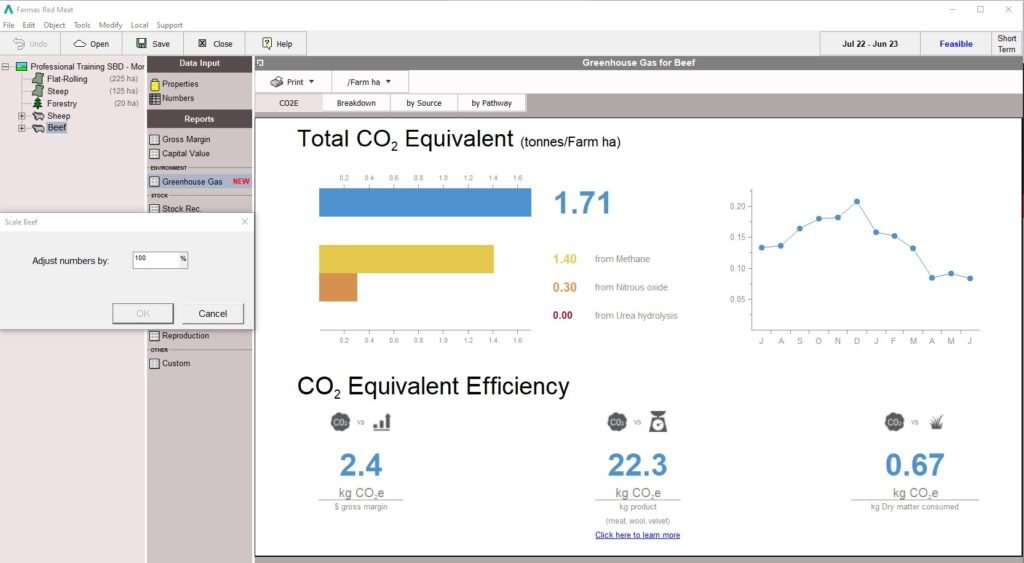The image size is (1024, 563).
Task: Click Cancel in Scale Beef dialog
Action: [213, 314]
